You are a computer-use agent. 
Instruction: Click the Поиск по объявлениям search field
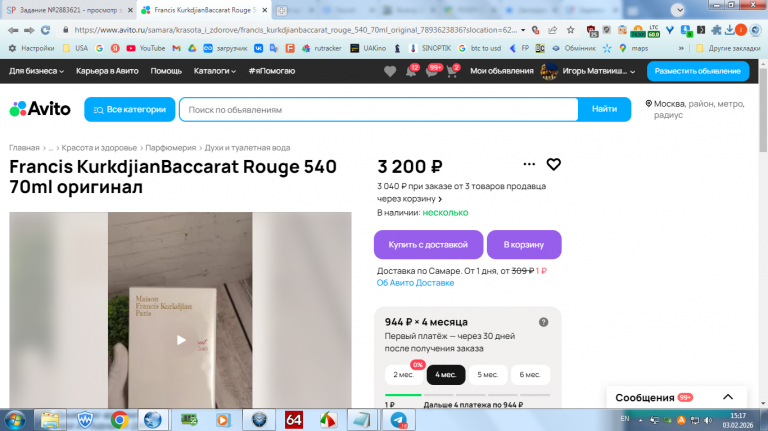pos(379,110)
